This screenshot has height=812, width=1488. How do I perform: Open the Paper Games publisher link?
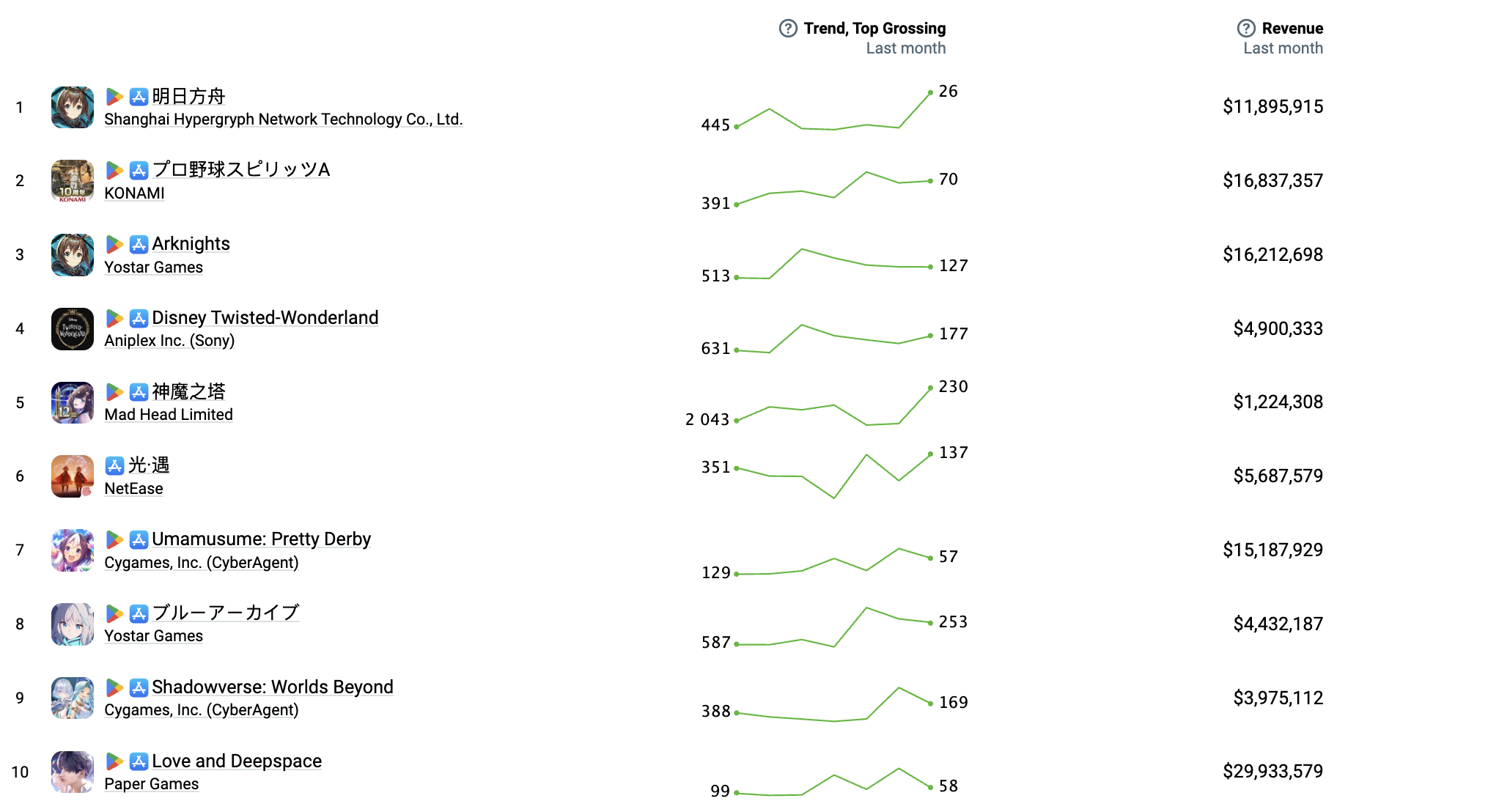click(x=151, y=784)
